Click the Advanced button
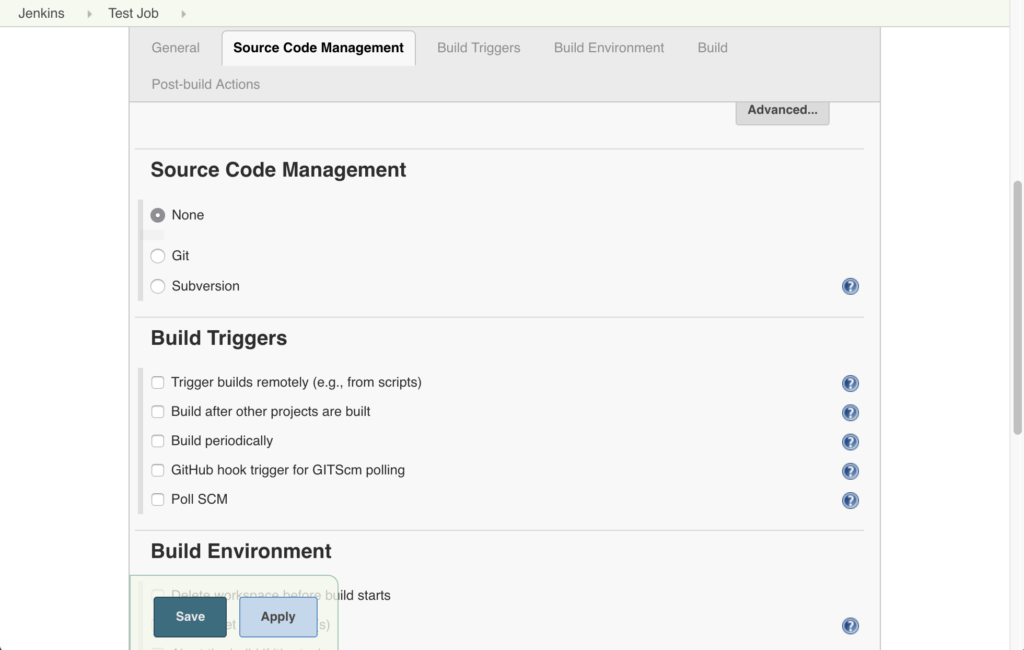Image resolution: width=1024 pixels, height=650 pixels. (782, 110)
